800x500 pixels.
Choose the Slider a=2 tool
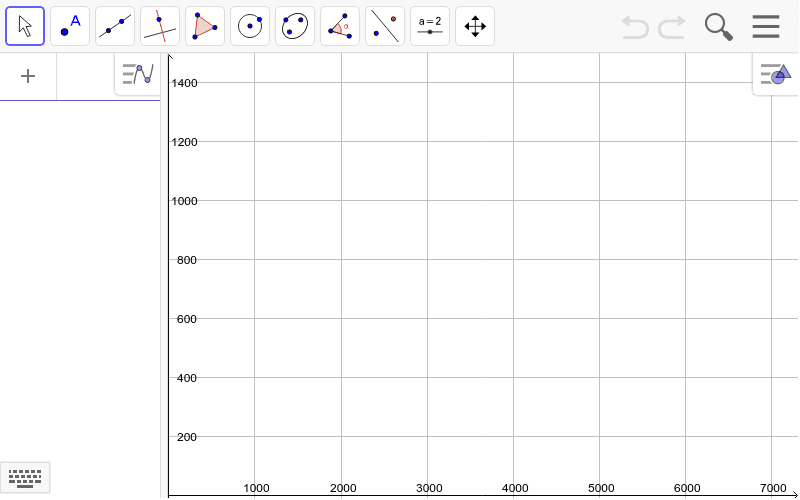point(430,26)
